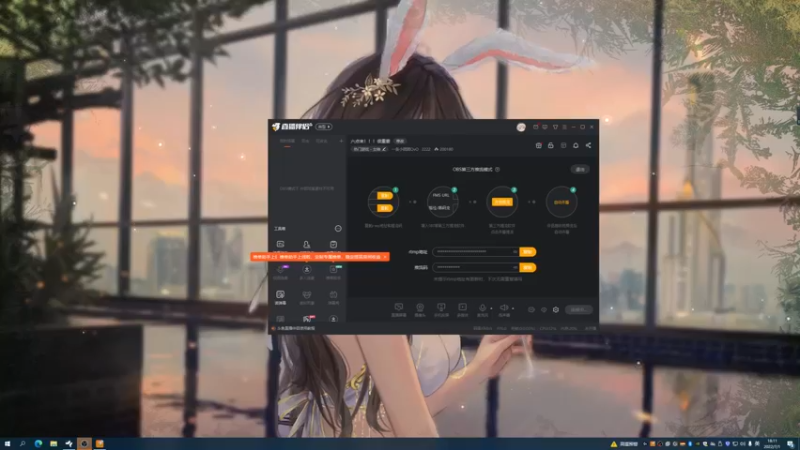Add a new scene with the plus icon

[x=341, y=141]
